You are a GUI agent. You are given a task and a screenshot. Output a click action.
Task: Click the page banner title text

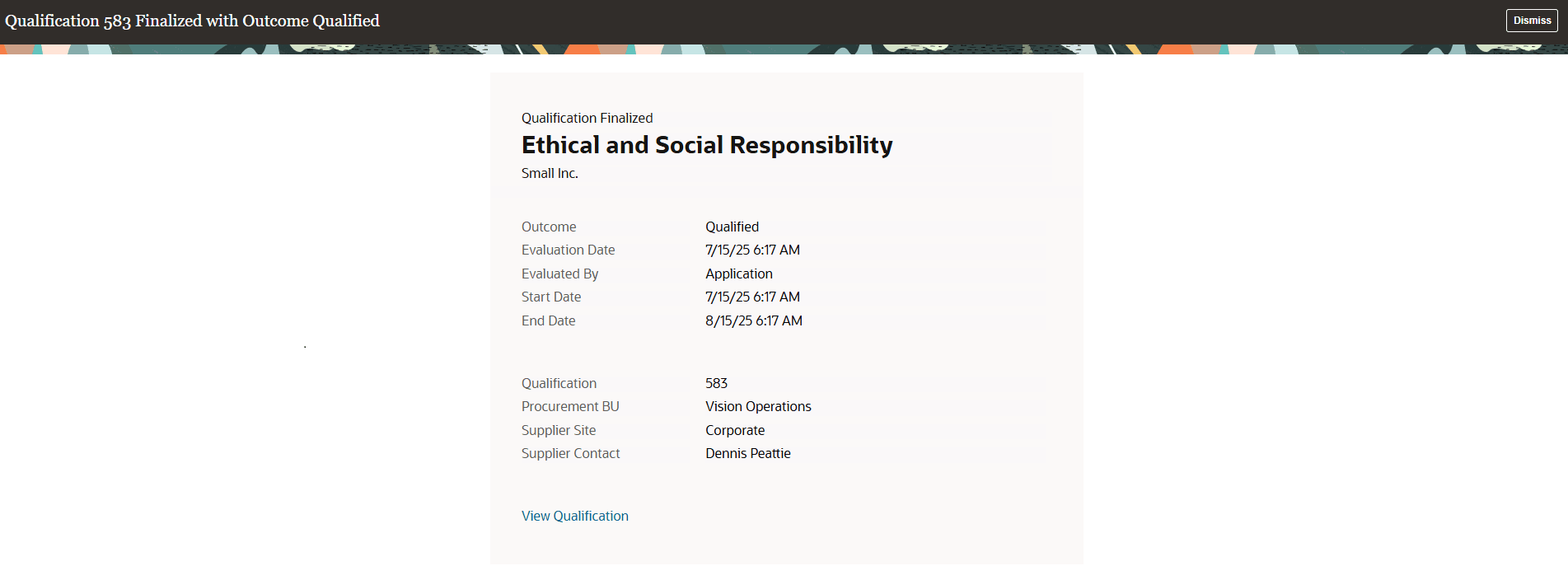(x=192, y=21)
